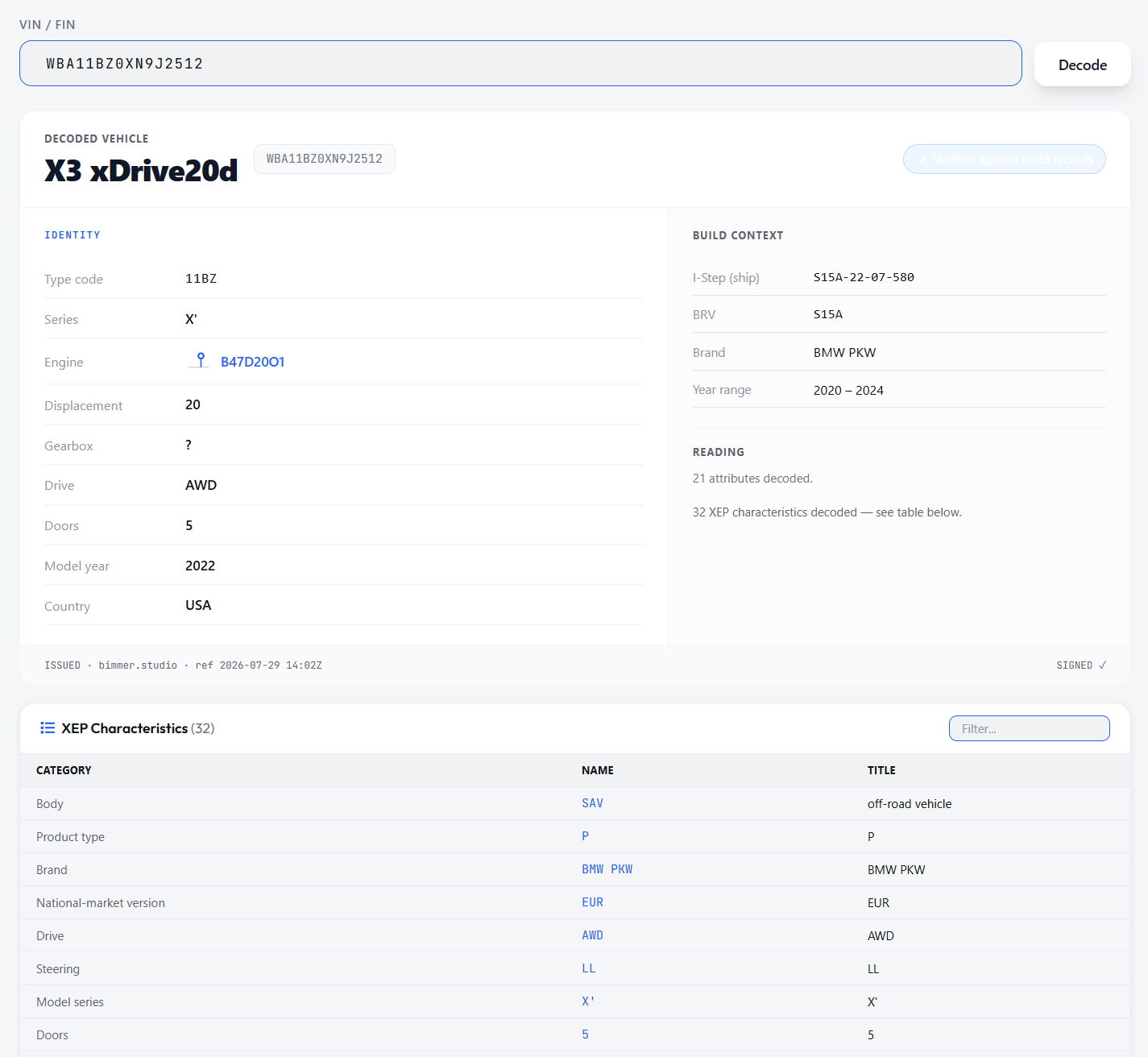Click the Product type category cell
The width and height of the screenshot is (1148, 1057).
[70, 837]
